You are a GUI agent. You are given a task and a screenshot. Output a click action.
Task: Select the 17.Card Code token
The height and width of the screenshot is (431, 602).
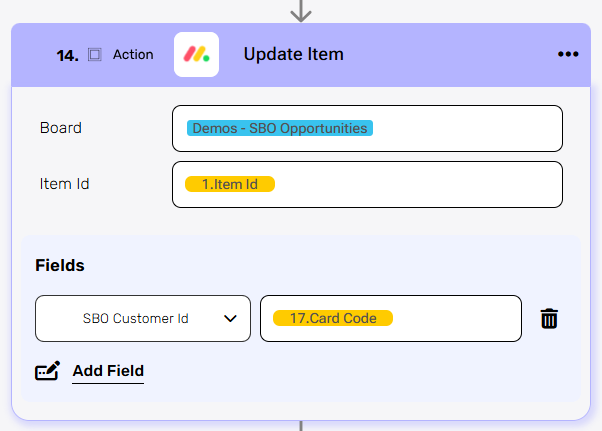click(333, 318)
